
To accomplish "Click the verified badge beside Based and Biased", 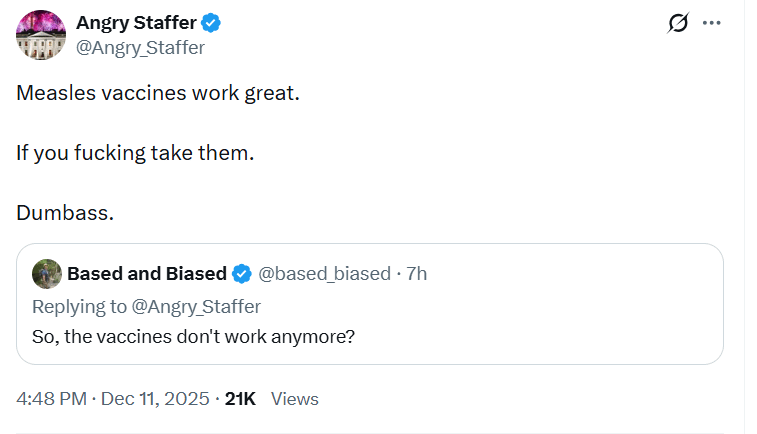I will click(x=243, y=273).
